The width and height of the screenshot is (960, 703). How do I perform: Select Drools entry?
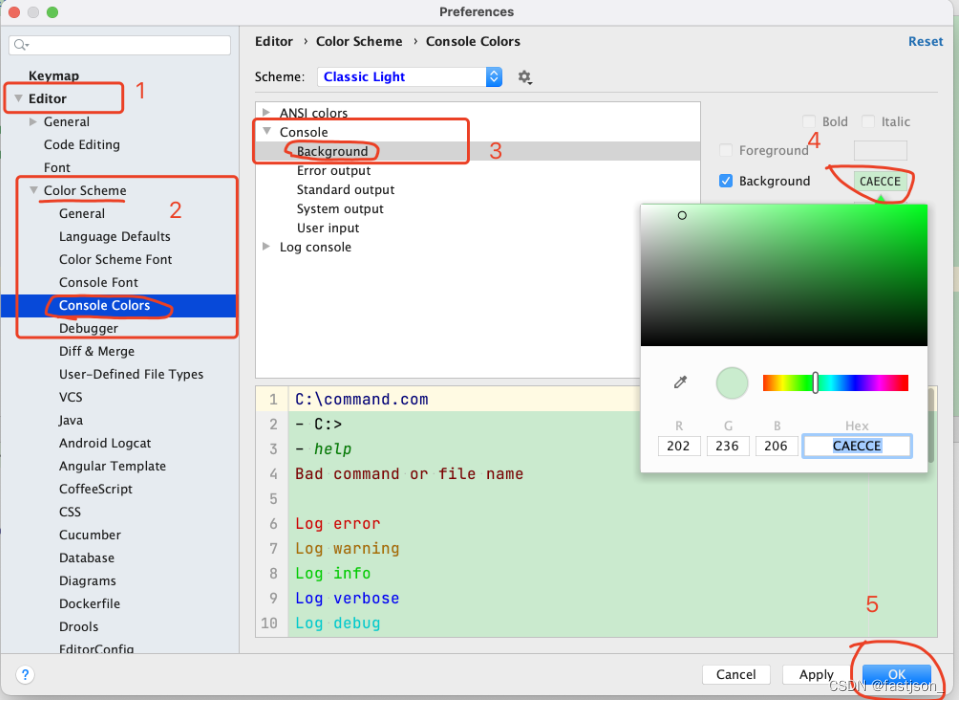[78, 626]
